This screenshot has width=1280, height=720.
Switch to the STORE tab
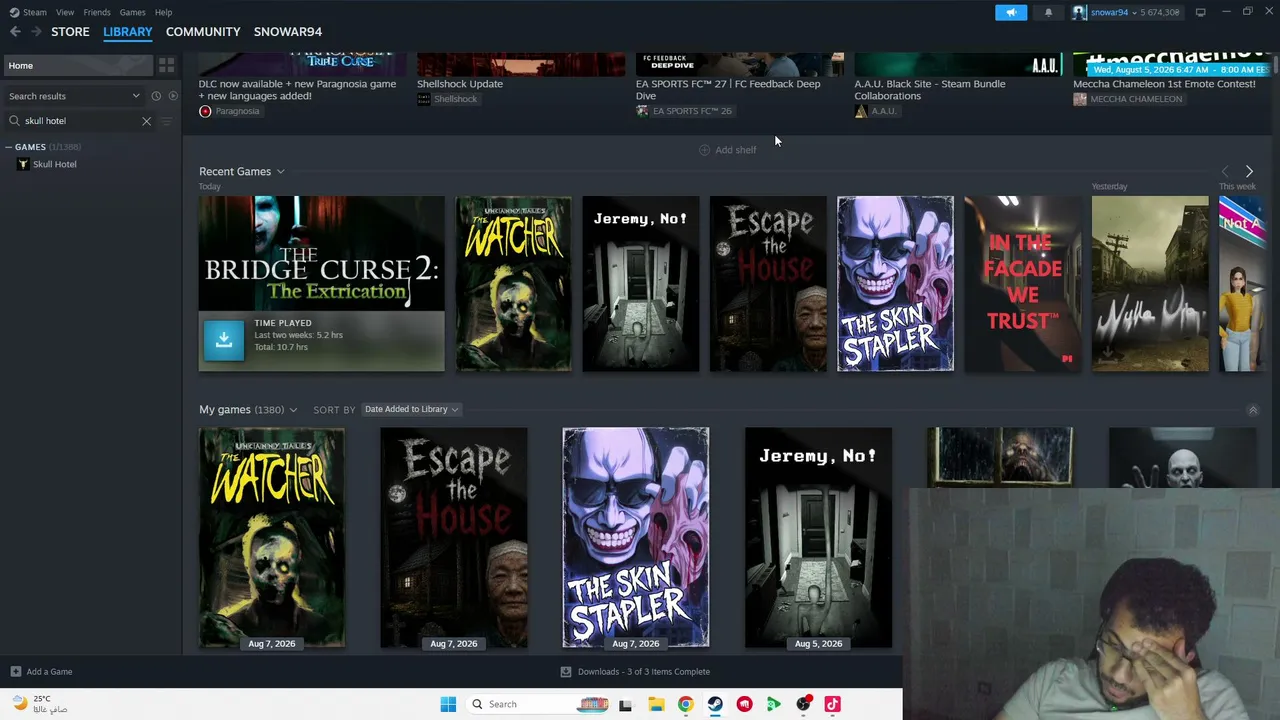pos(70,32)
